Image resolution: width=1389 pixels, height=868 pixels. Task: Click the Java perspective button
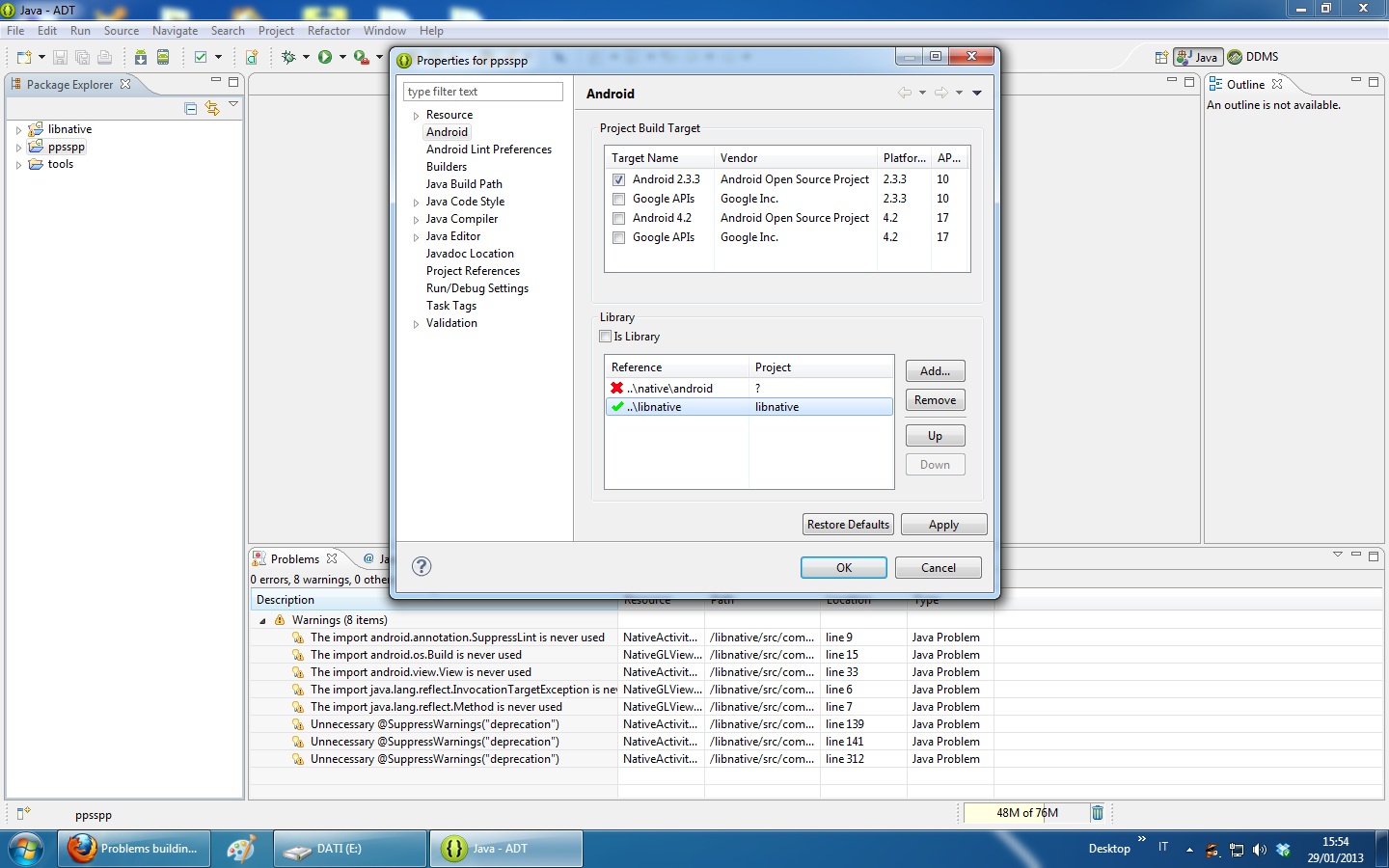coord(1198,57)
